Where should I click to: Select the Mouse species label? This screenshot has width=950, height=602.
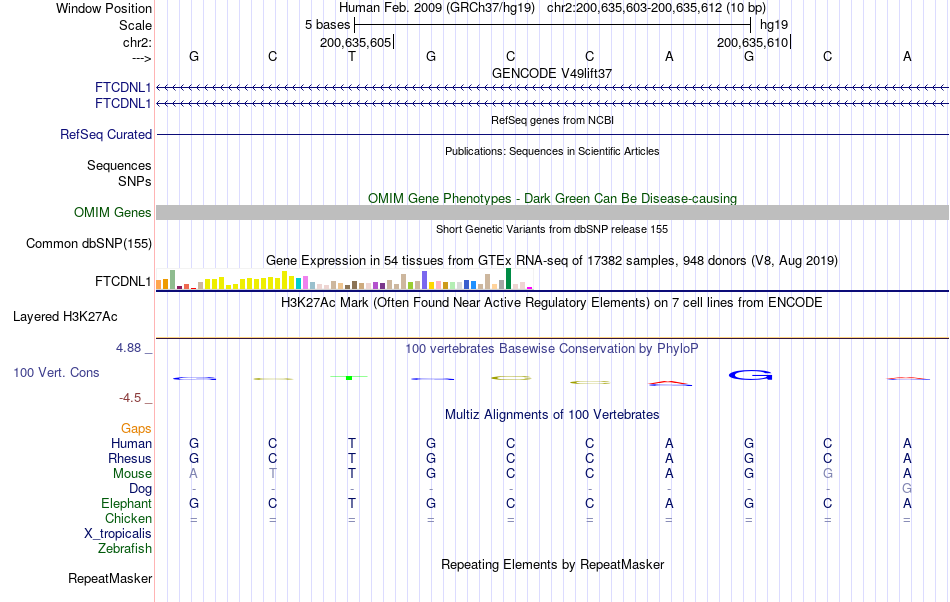132,474
